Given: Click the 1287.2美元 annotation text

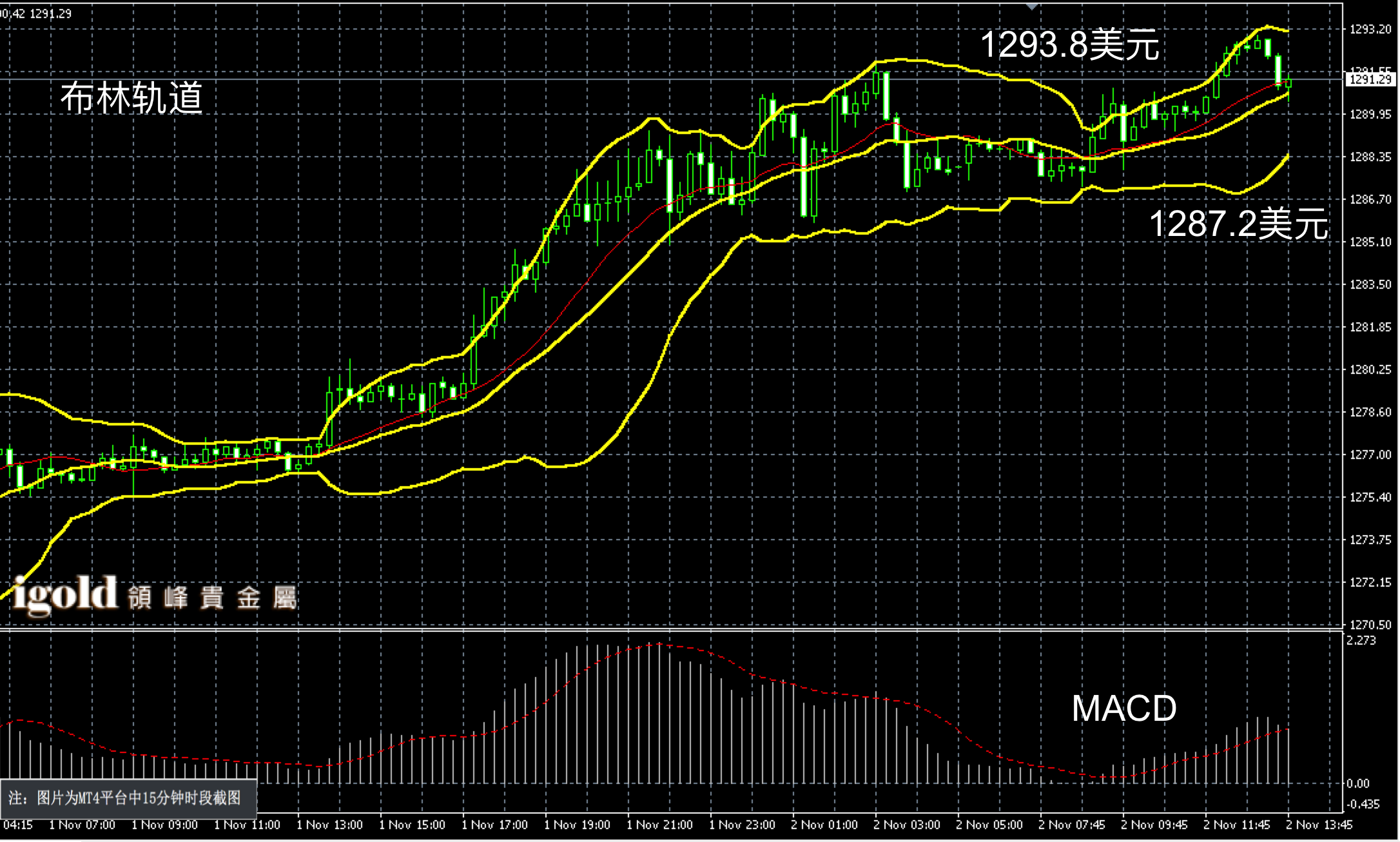Looking at the screenshot, I should pyautogui.click(x=1238, y=224).
